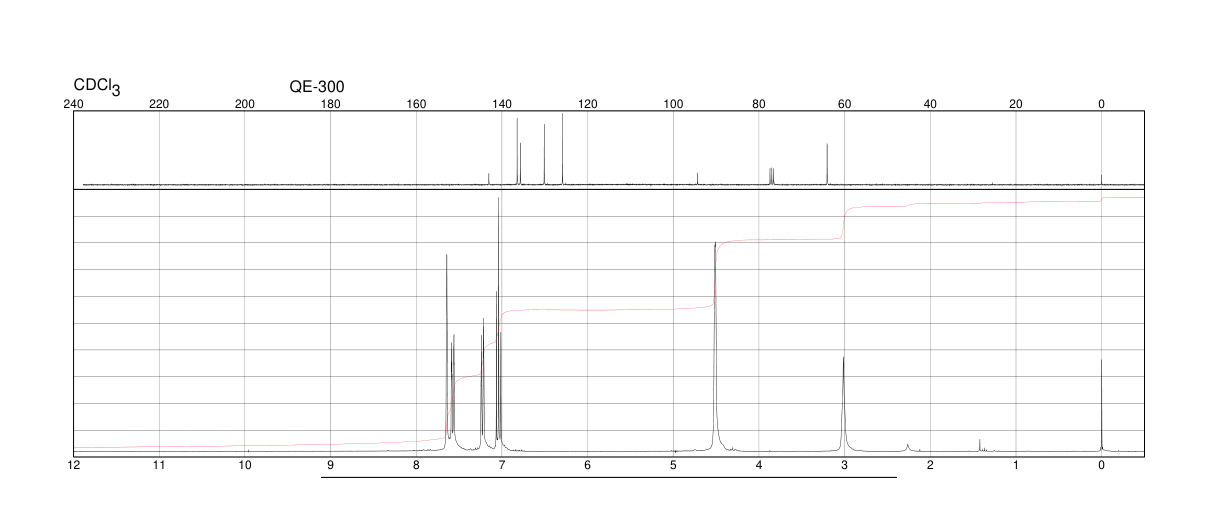
Task: Click the small proton peak near 2.25 ppm
Action: [907, 447]
